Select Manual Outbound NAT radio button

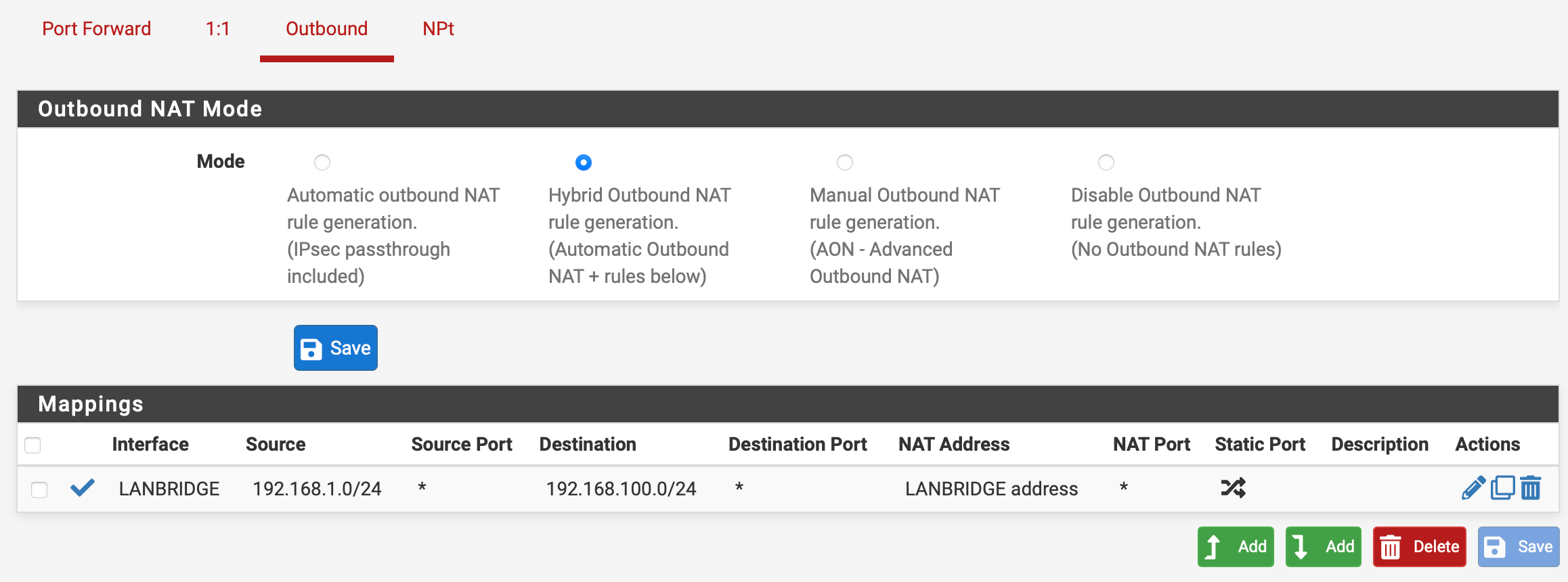click(x=845, y=162)
